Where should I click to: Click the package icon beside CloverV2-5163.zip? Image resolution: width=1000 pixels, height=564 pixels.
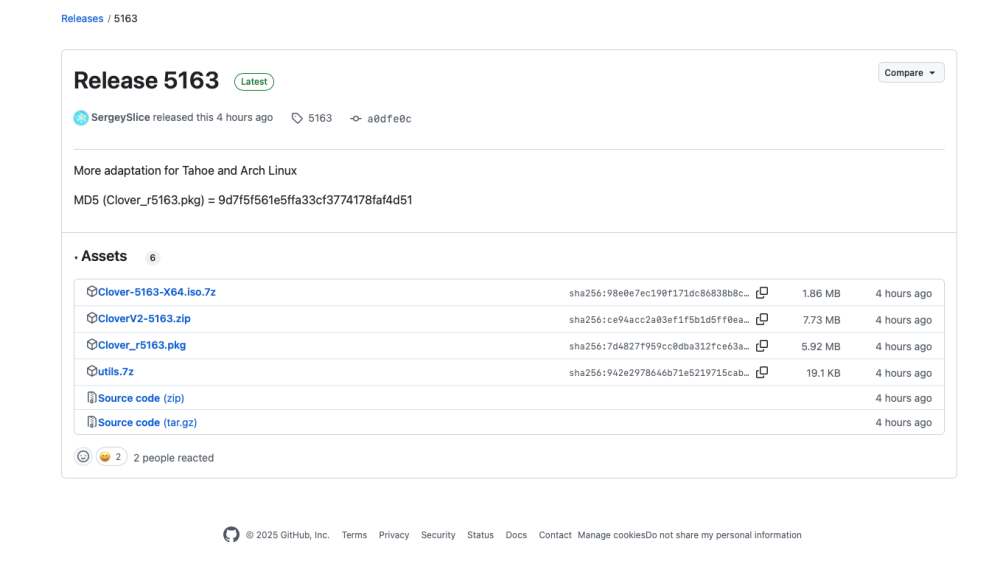tap(92, 318)
